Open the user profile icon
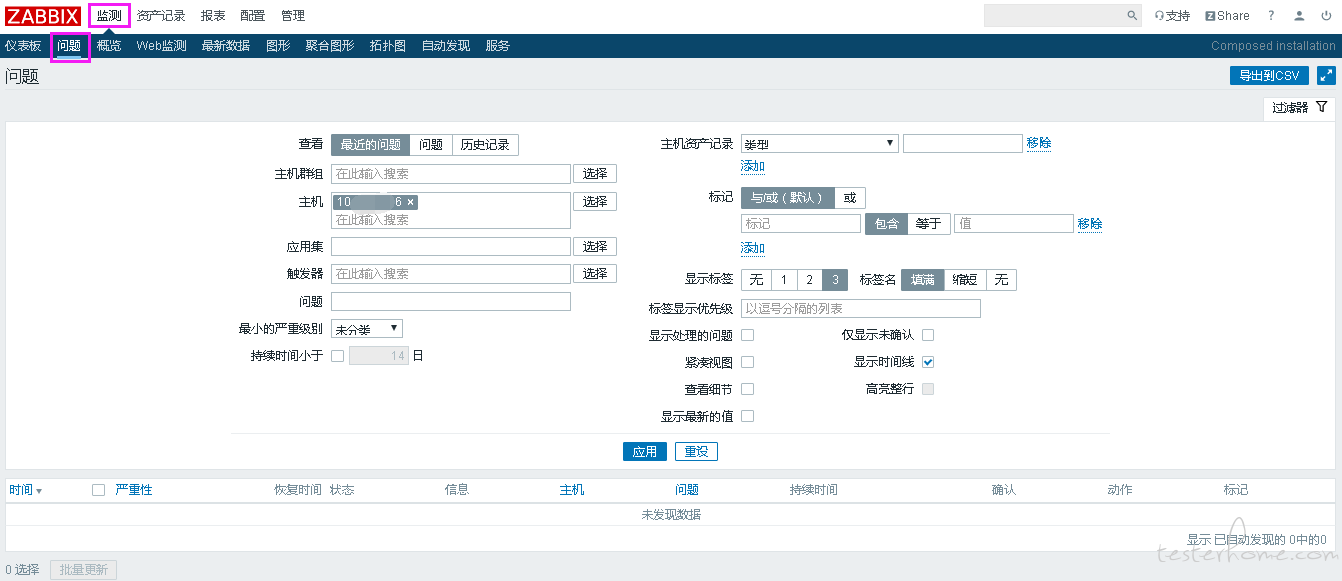Image resolution: width=1342 pixels, height=581 pixels. click(x=1299, y=16)
